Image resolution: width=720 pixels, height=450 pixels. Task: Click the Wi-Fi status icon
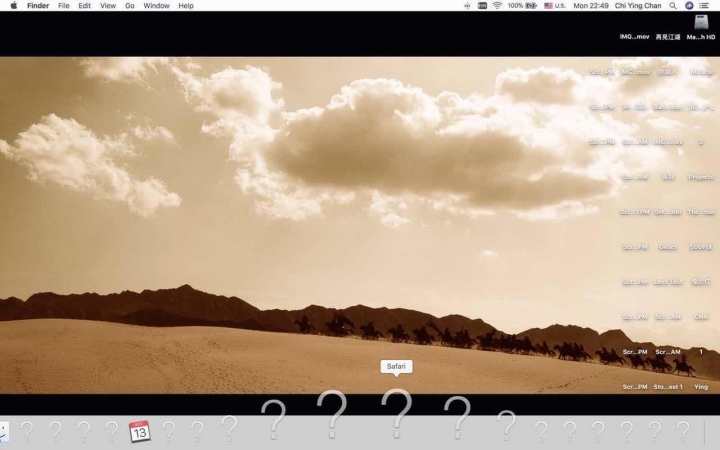(497, 6)
